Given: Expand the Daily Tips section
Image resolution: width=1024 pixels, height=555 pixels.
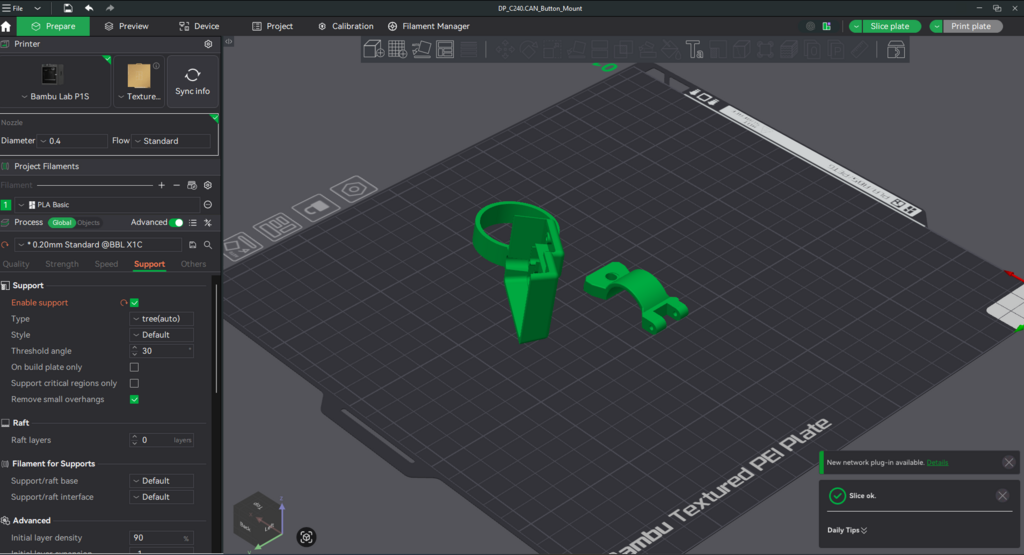Looking at the screenshot, I should pyautogui.click(x=847, y=530).
